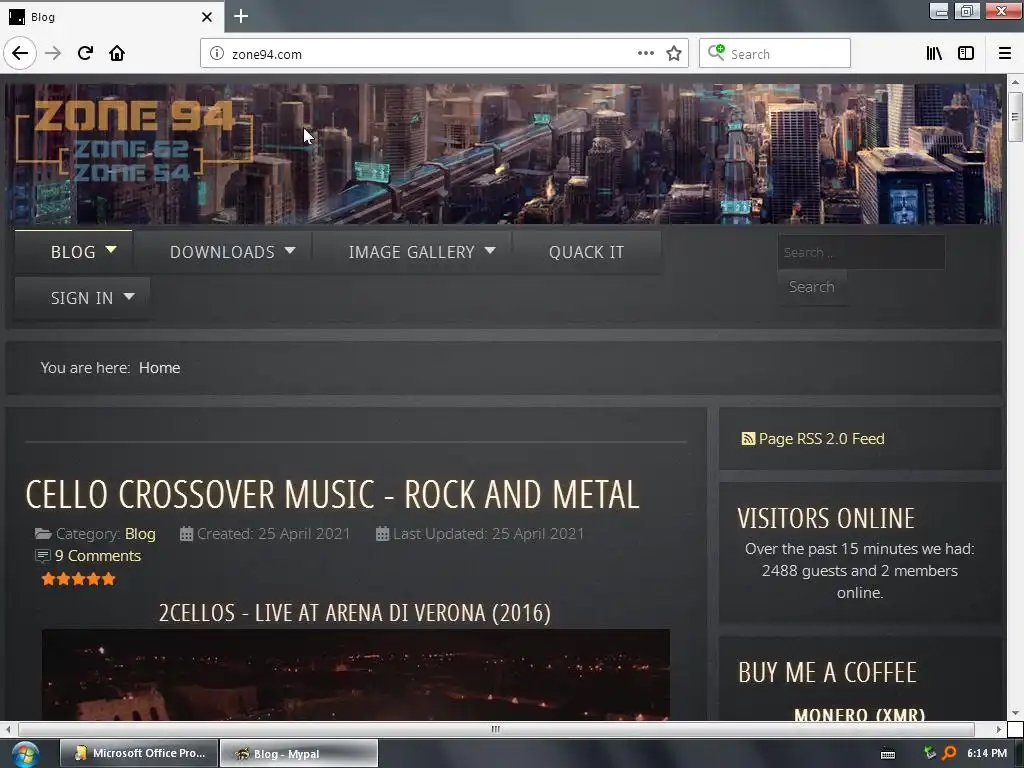Reload the current page
Image resolution: width=1024 pixels, height=768 pixels.
[x=85, y=54]
